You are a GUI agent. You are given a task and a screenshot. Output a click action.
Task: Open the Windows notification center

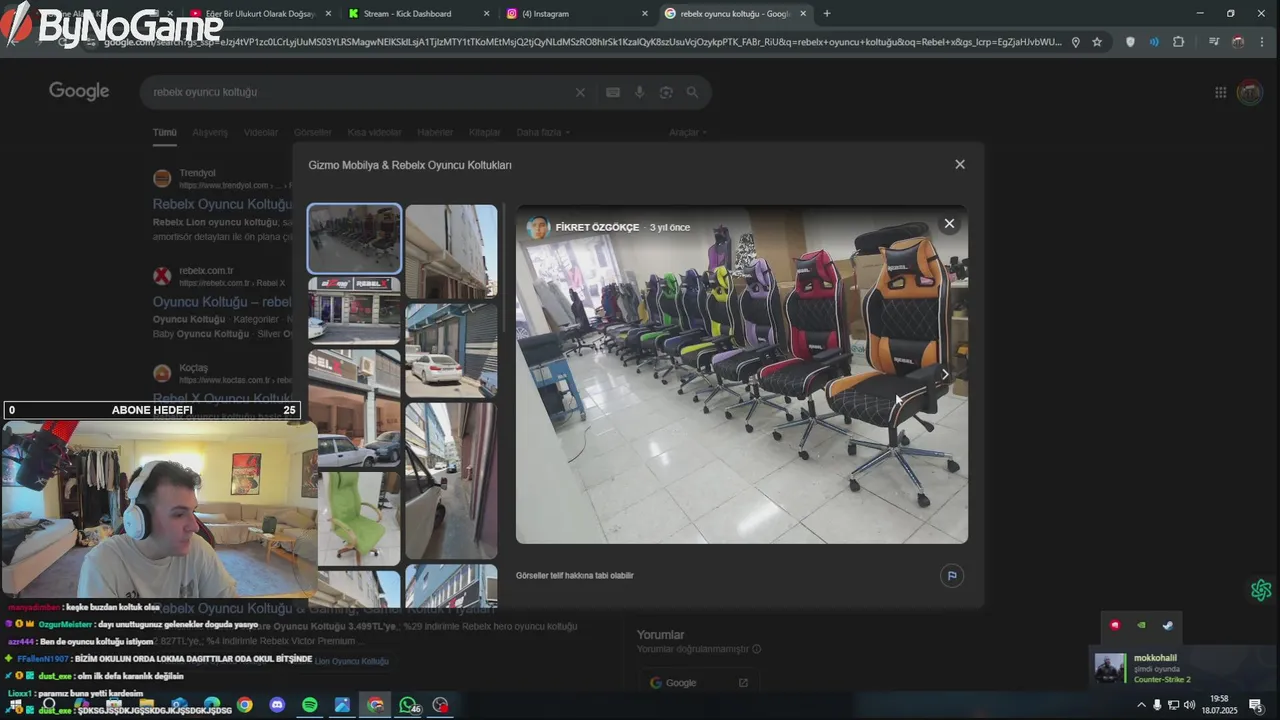pyautogui.click(x=1256, y=705)
